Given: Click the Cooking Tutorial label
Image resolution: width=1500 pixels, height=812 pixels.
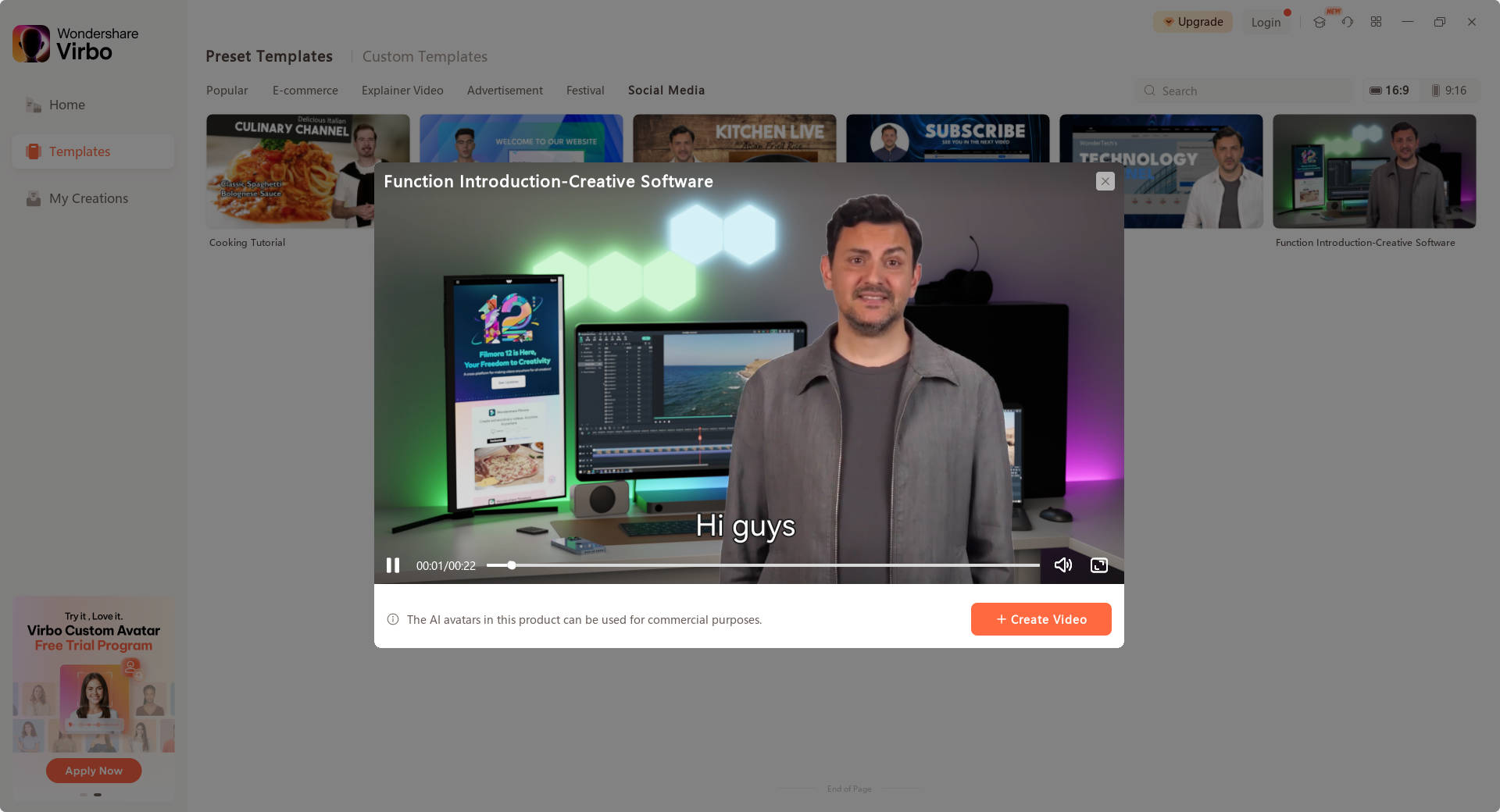Looking at the screenshot, I should click(x=247, y=243).
